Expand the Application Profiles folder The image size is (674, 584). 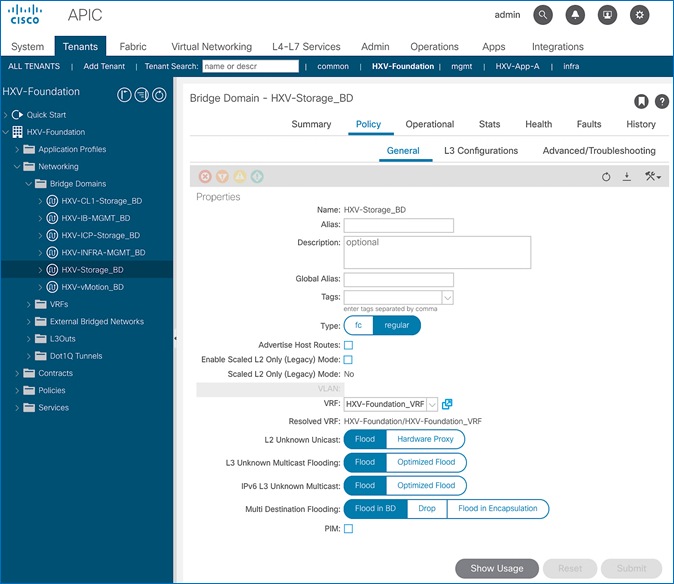pyautogui.click(x=17, y=149)
